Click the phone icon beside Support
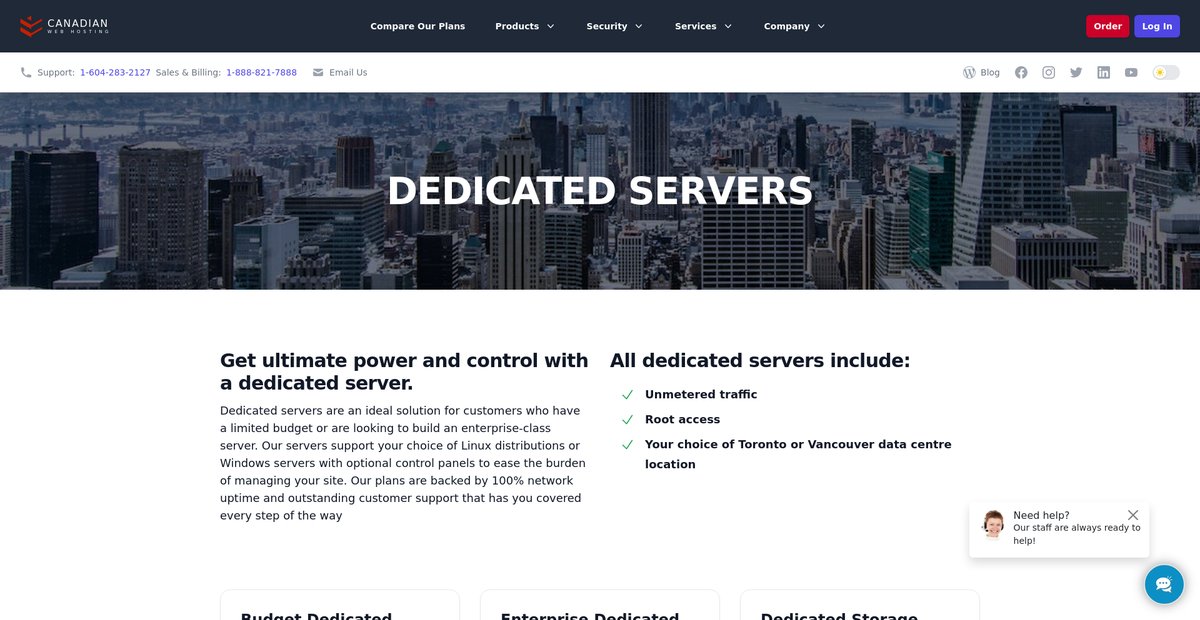This screenshot has height=620, width=1200. pos(26,72)
